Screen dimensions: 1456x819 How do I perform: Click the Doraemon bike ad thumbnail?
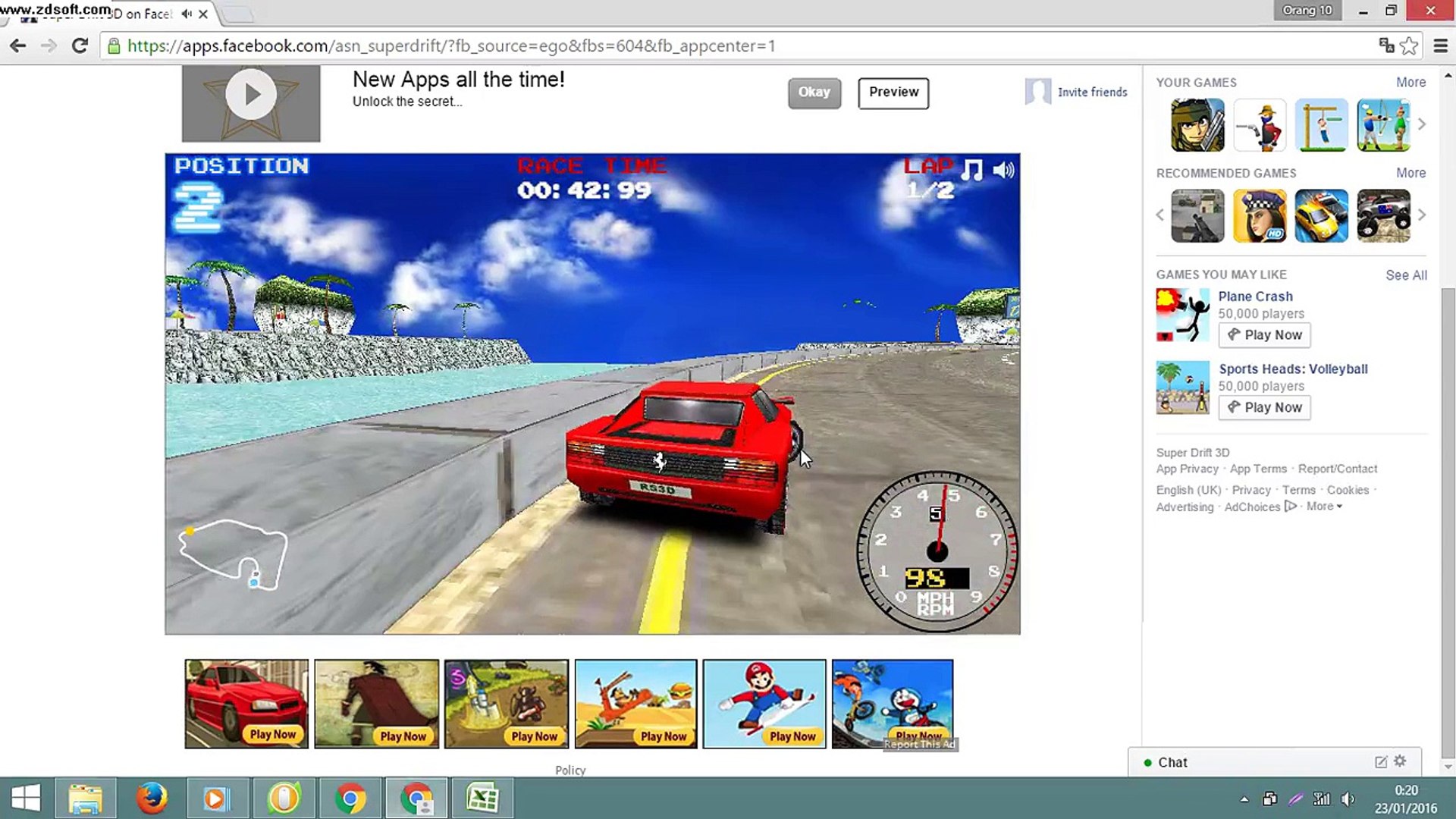click(893, 704)
